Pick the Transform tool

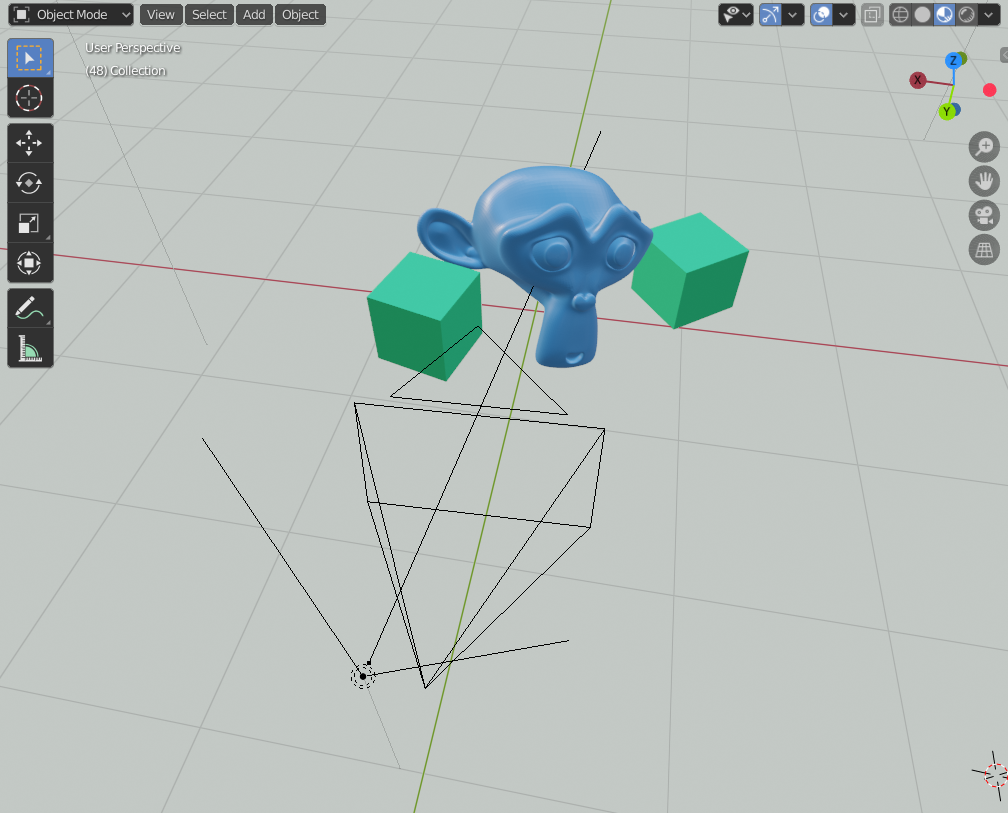30,263
